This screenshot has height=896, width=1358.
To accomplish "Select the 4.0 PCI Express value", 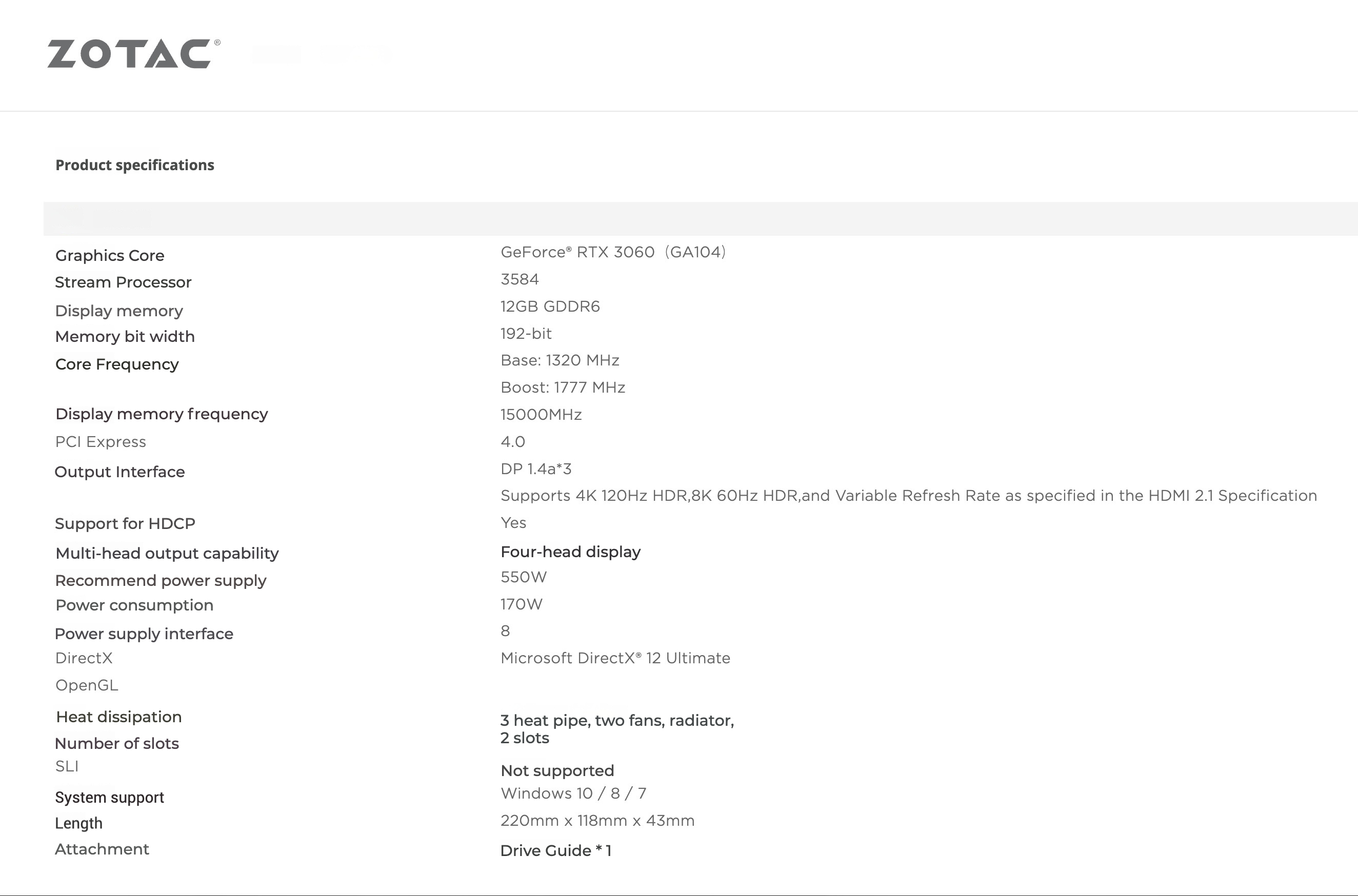I will (x=513, y=442).
